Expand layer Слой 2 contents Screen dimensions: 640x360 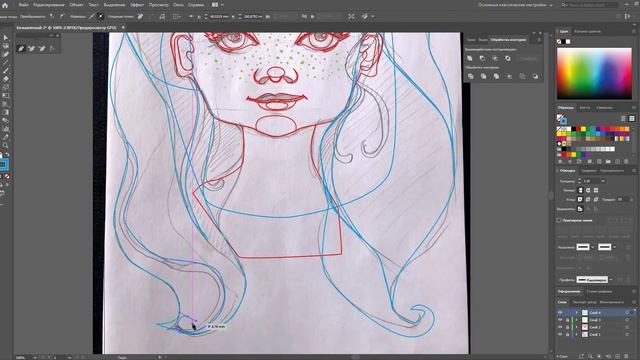point(577,327)
